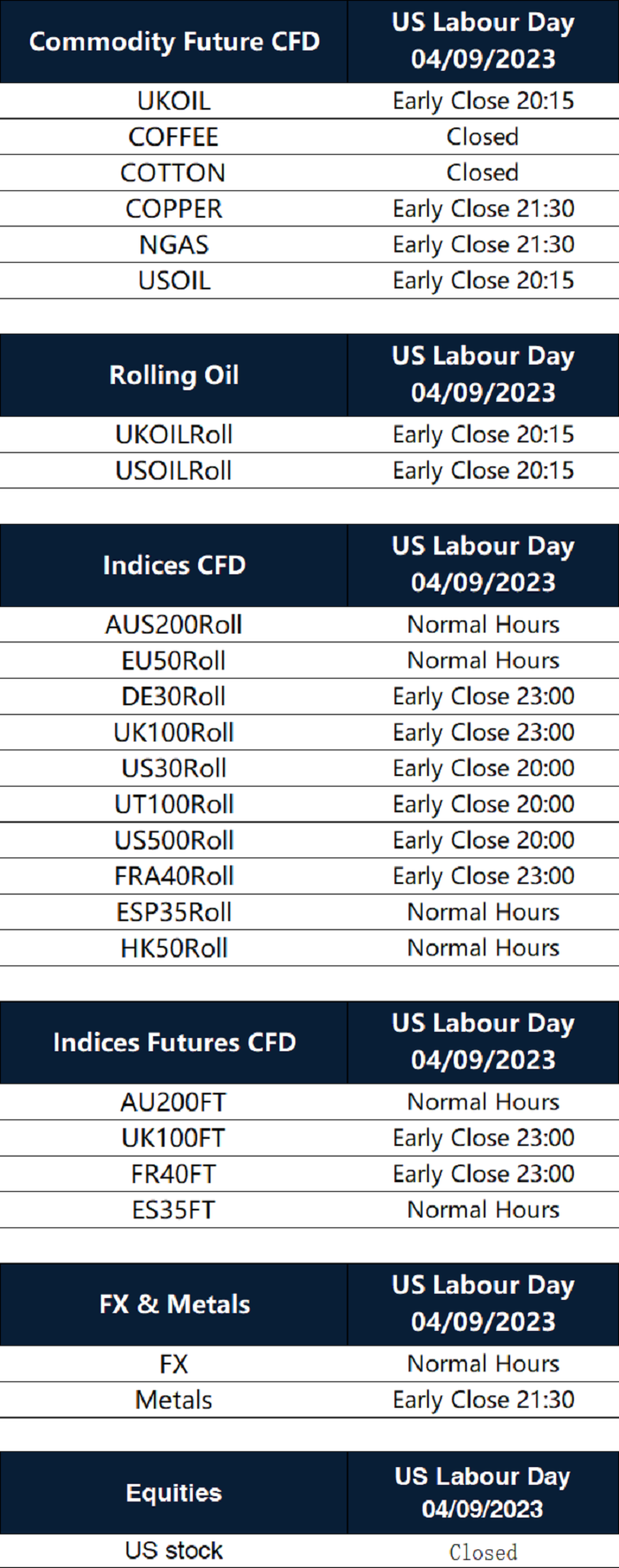Select the Equities table header

pos(174,1493)
